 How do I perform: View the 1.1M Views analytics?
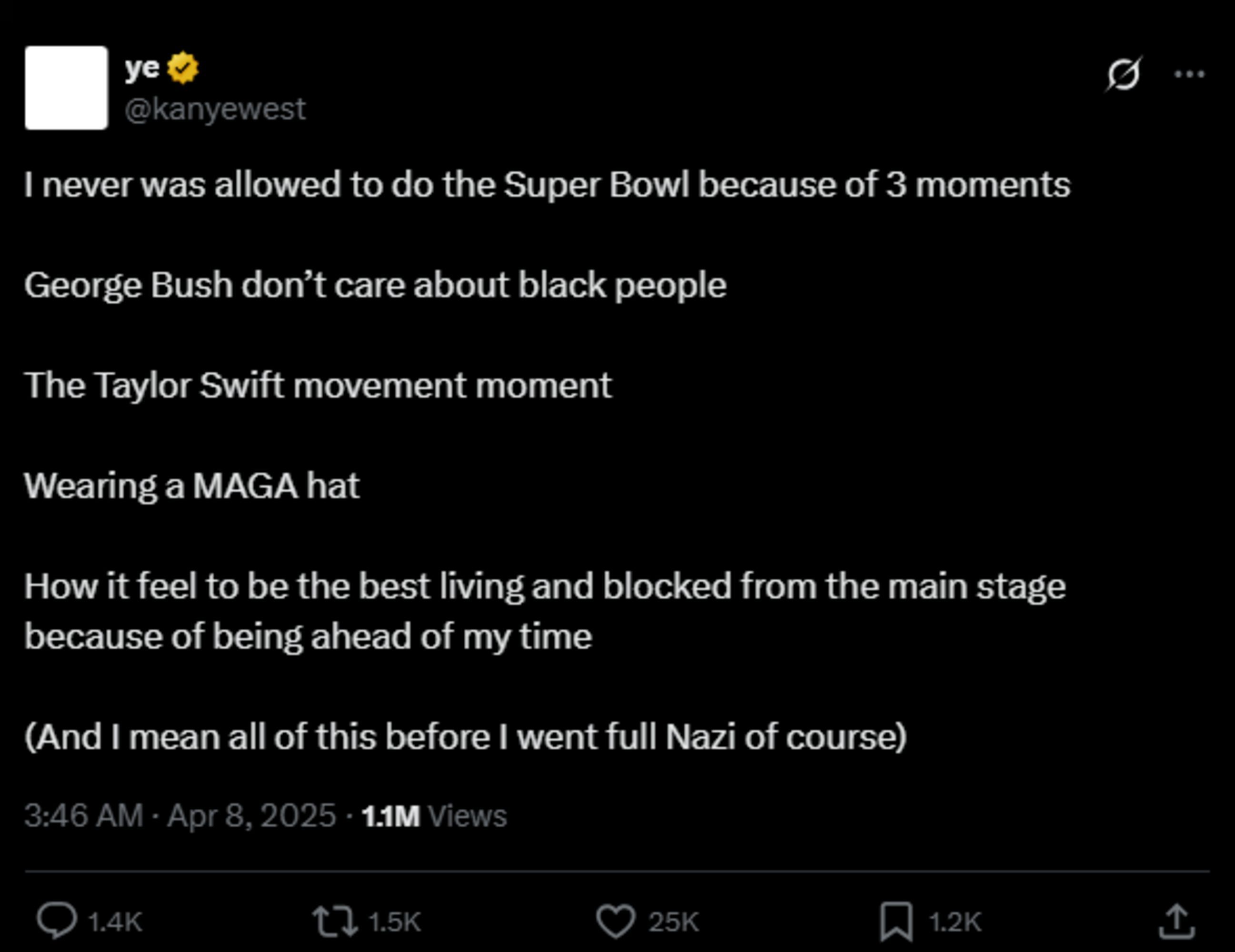(x=434, y=816)
